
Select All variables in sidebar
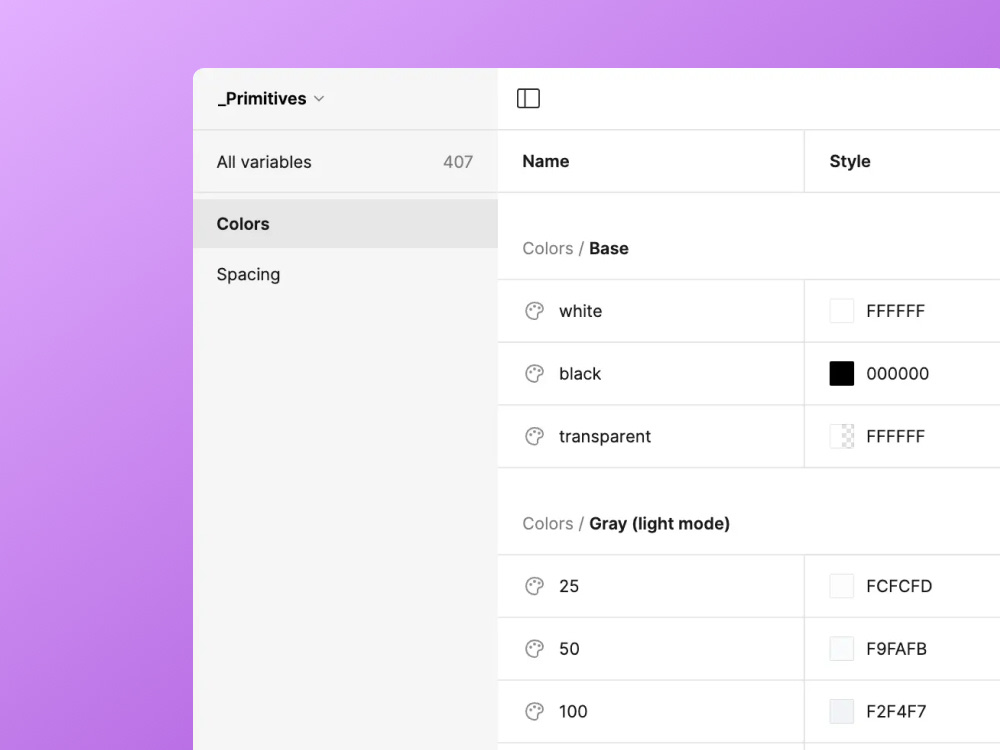coord(345,162)
